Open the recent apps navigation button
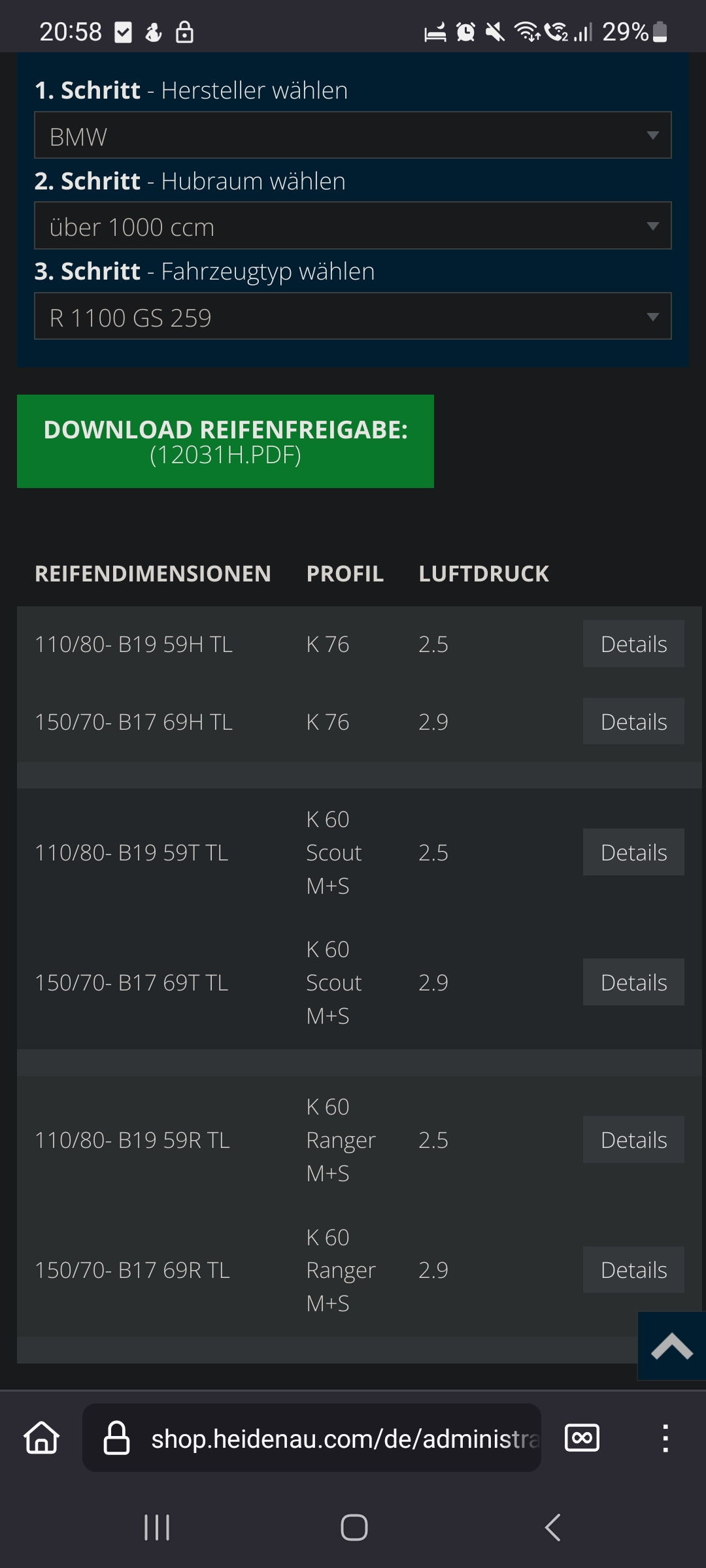706x1568 pixels. coord(157,1527)
